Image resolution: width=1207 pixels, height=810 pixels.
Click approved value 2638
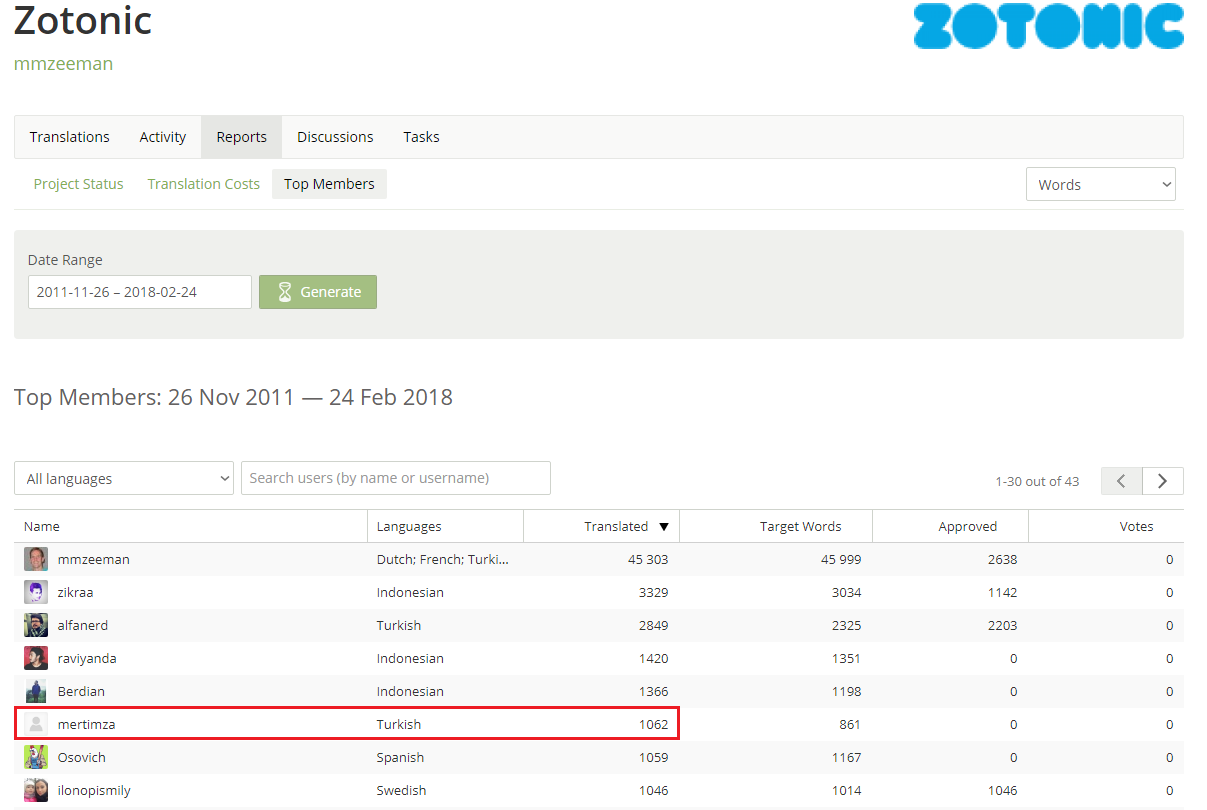point(1001,559)
